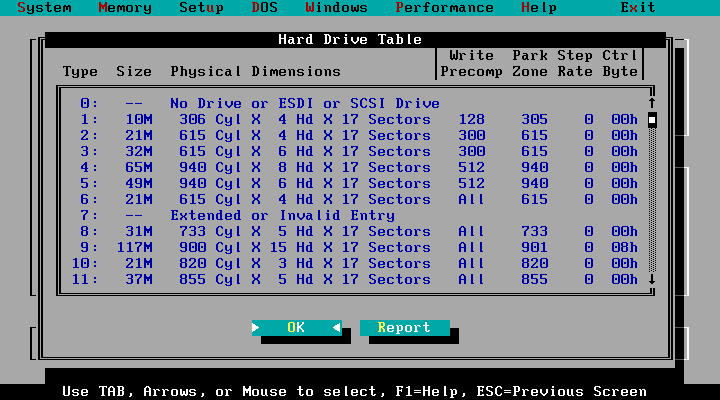Click the scroll down arrow in table

(x=652, y=279)
